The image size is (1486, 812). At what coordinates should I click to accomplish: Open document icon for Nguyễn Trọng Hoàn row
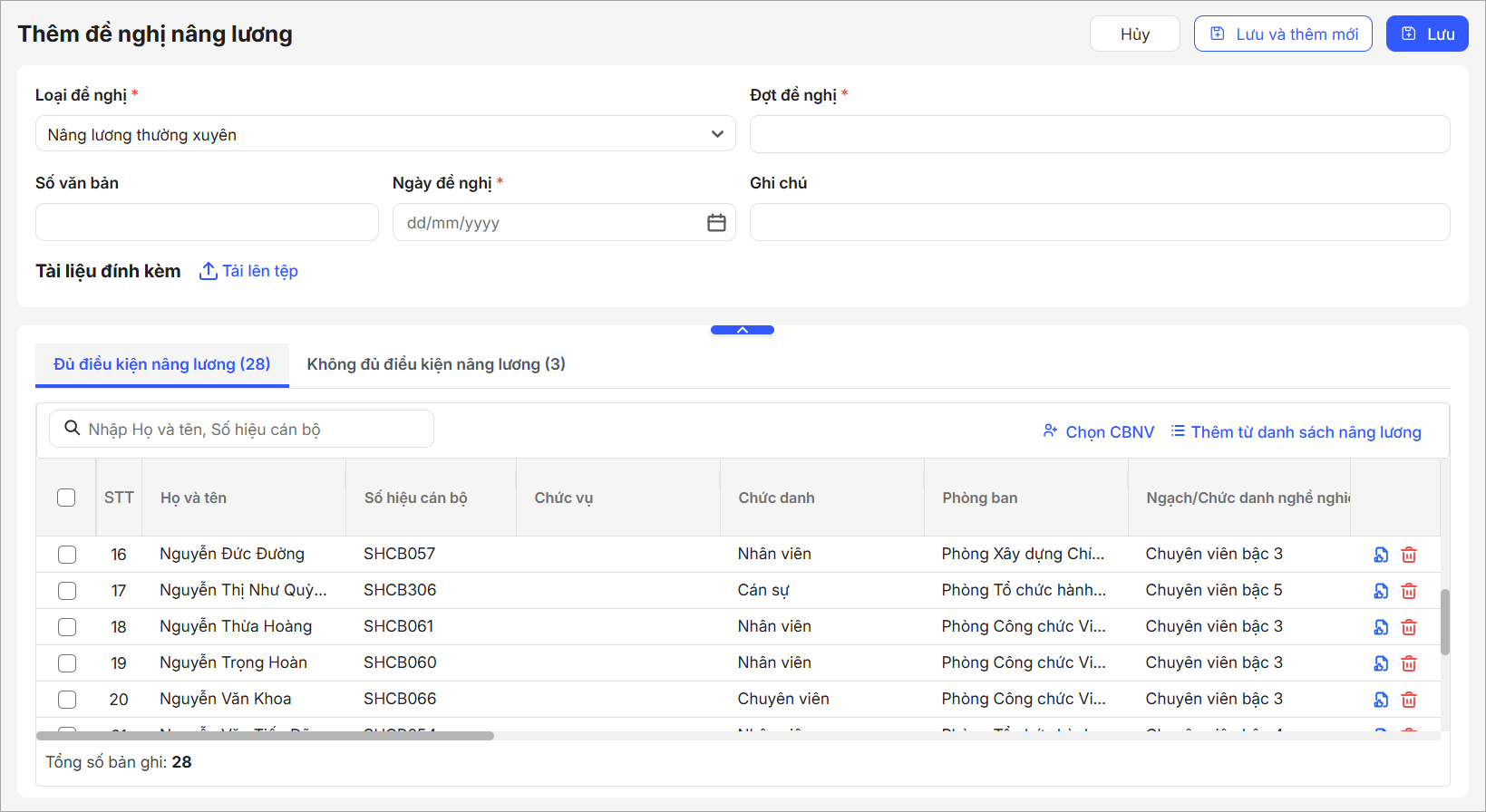coord(1381,663)
